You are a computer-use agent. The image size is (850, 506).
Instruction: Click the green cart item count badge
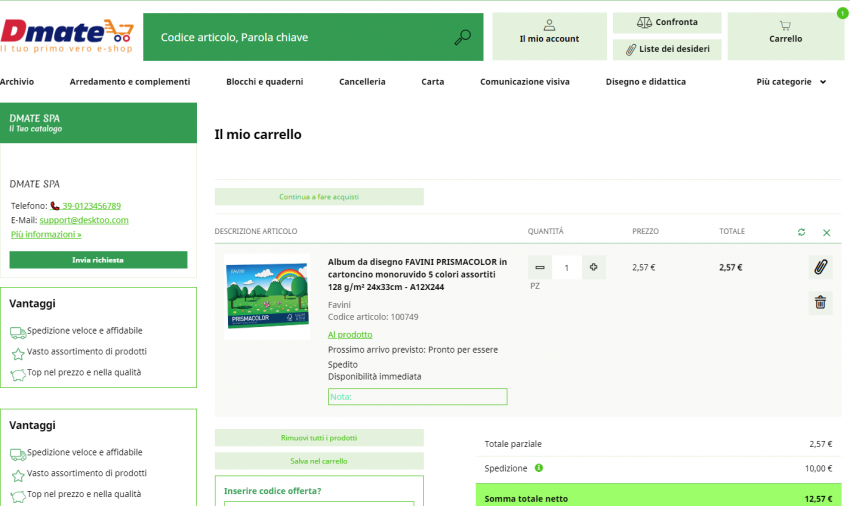tap(842, 13)
